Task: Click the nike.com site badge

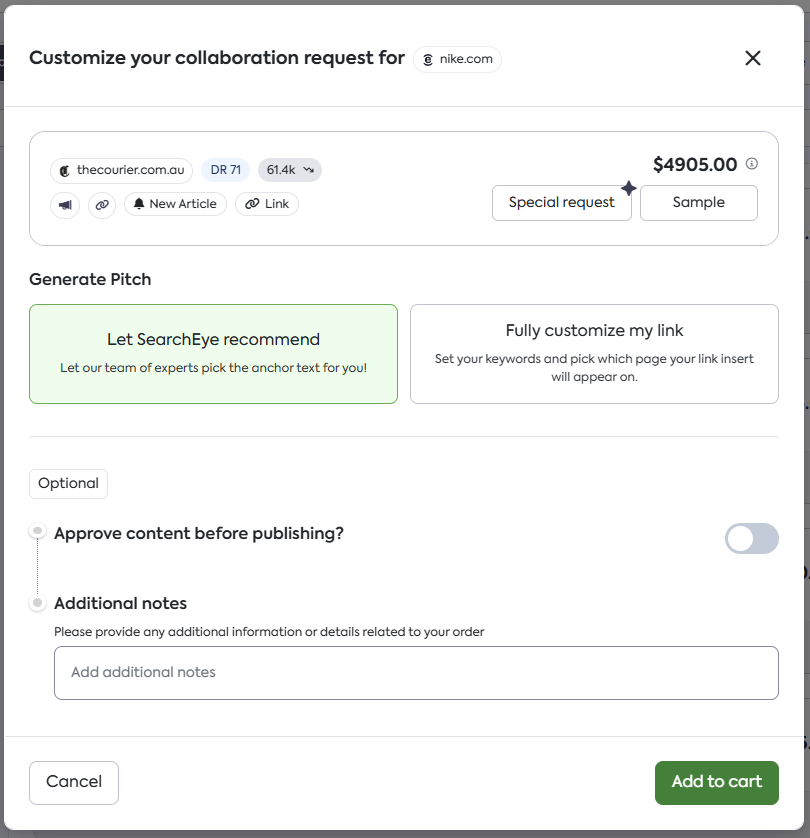Action: pos(457,59)
